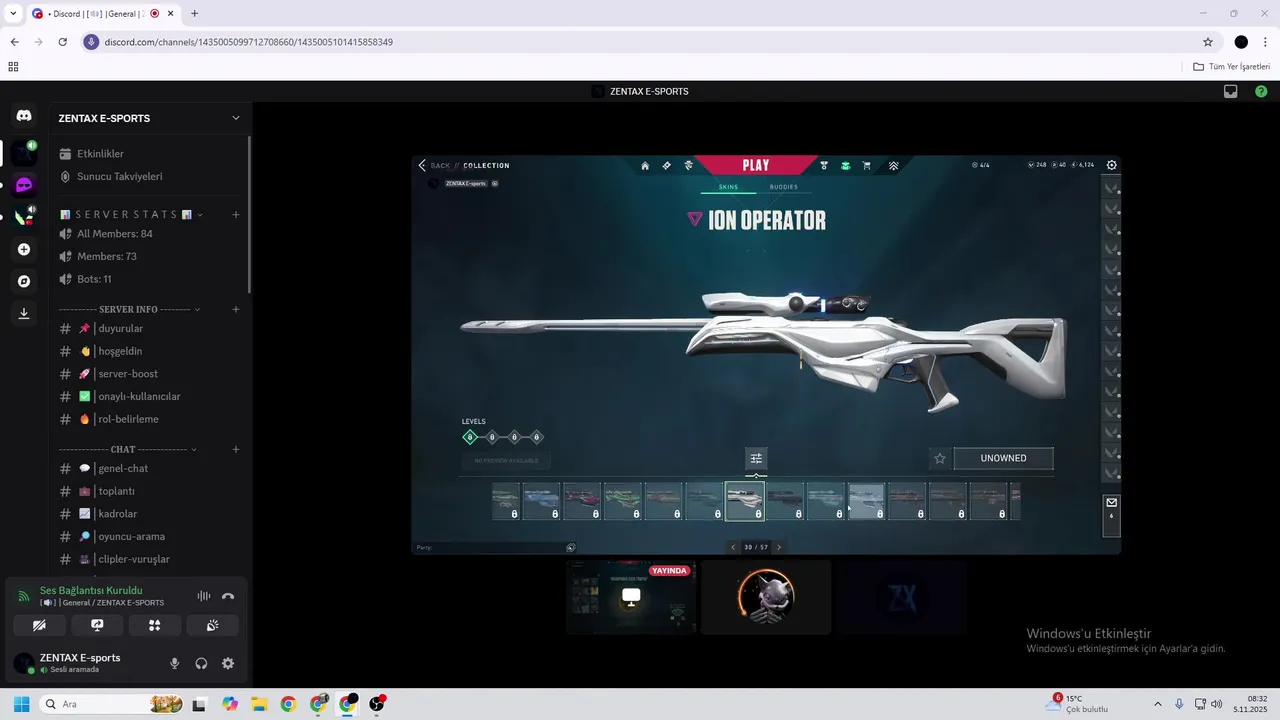Viewport: 1280px width, 720px height.
Task: Open Discord direct messages home icon
Action: pos(24,116)
